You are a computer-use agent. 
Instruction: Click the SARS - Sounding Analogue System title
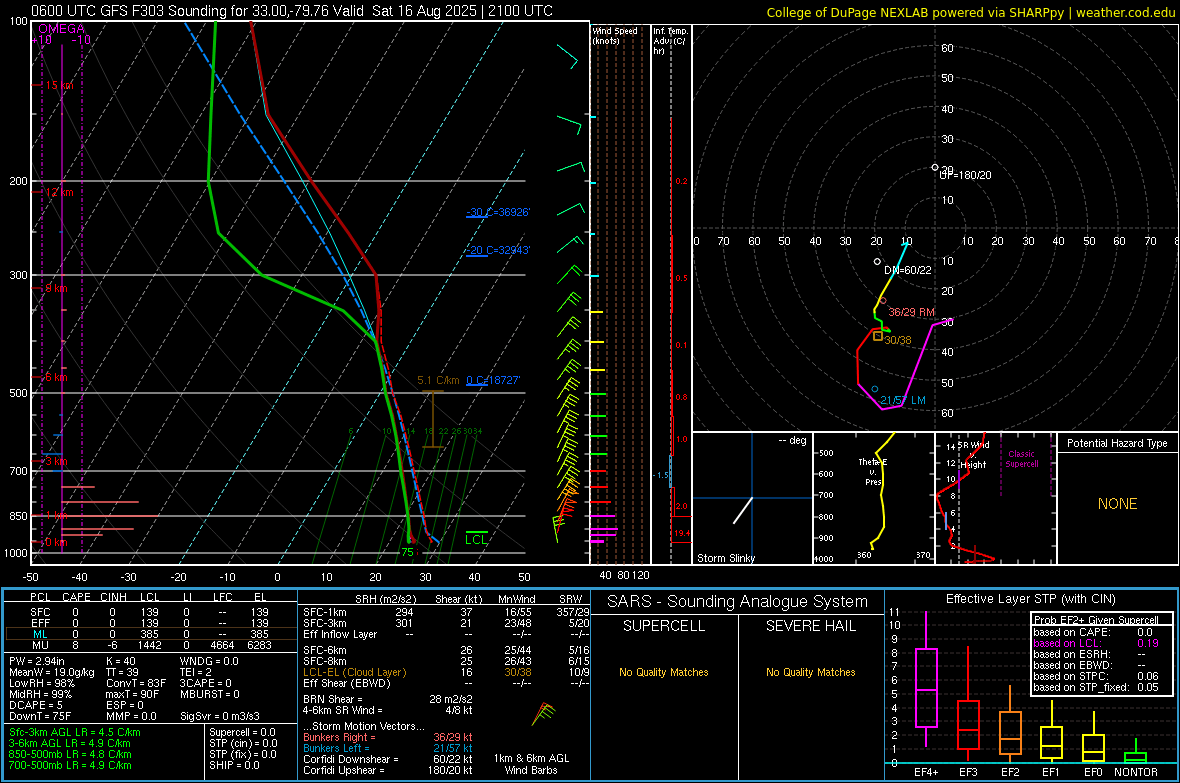[738, 601]
